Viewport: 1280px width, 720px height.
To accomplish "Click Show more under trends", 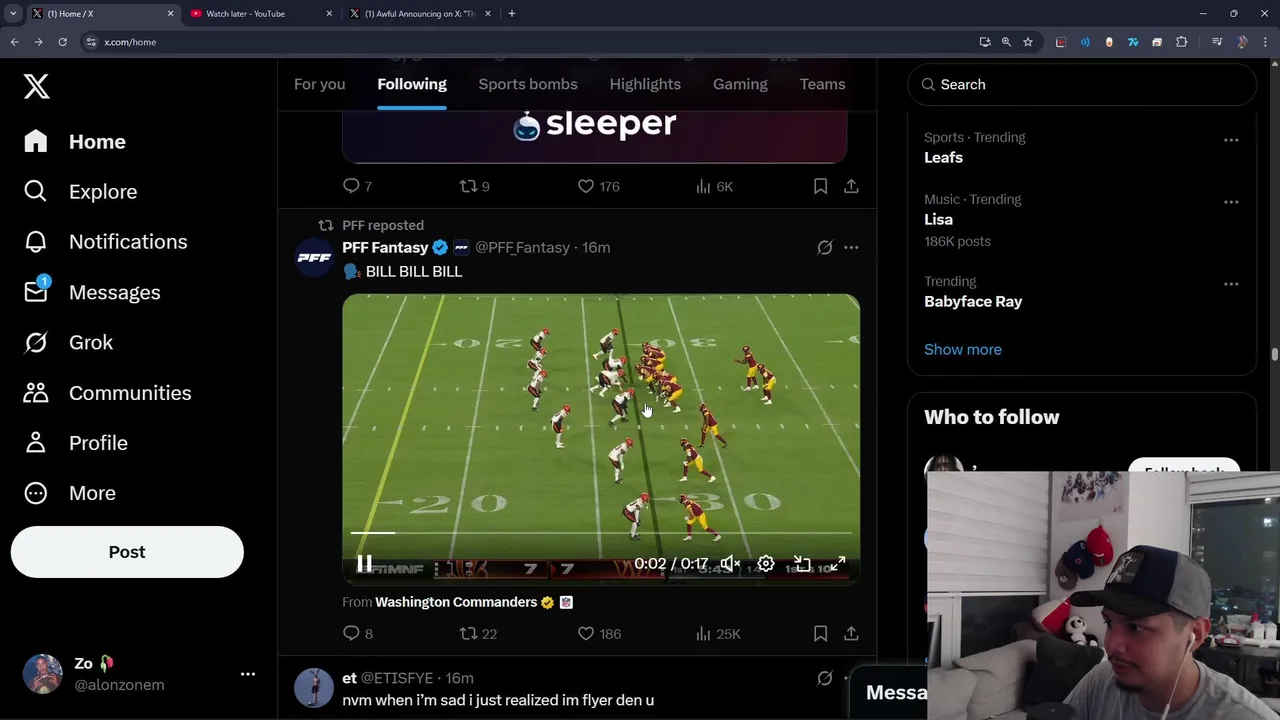I will point(963,350).
